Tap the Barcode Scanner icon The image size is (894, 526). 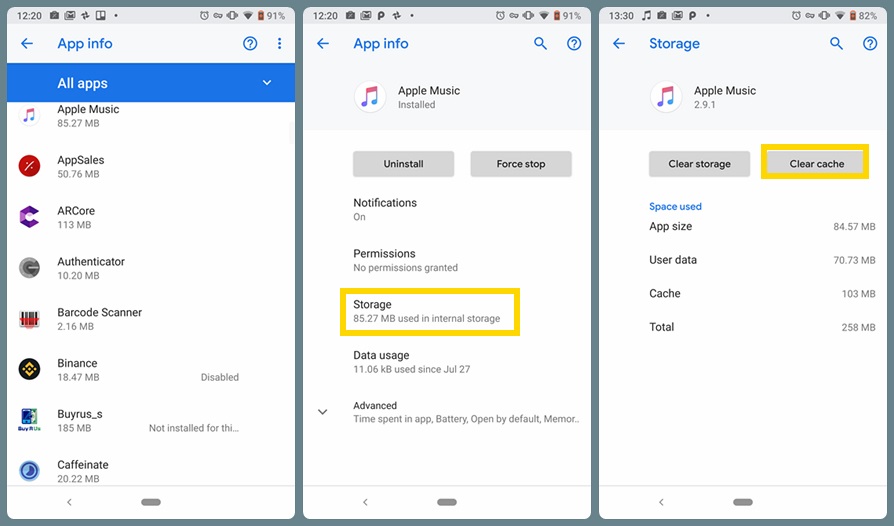(29, 319)
